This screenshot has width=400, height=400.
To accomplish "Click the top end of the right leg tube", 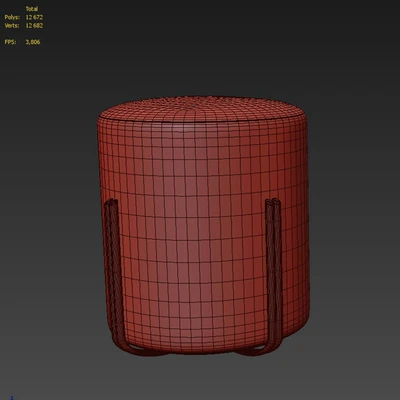I will [x=273, y=202].
